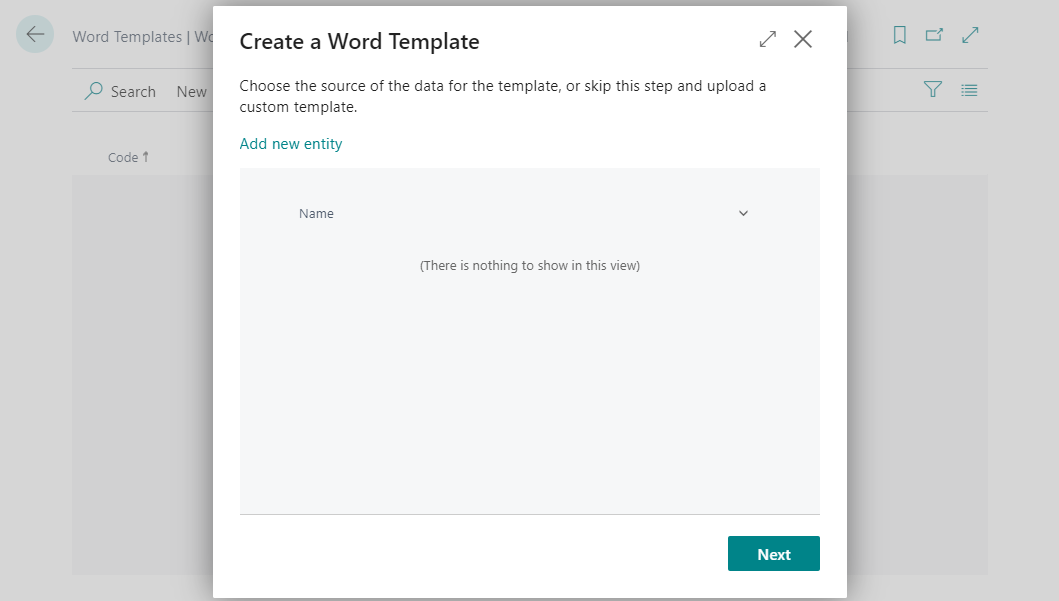Open the Code column header menu
The height and width of the screenshot is (601, 1059).
(x=124, y=157)
